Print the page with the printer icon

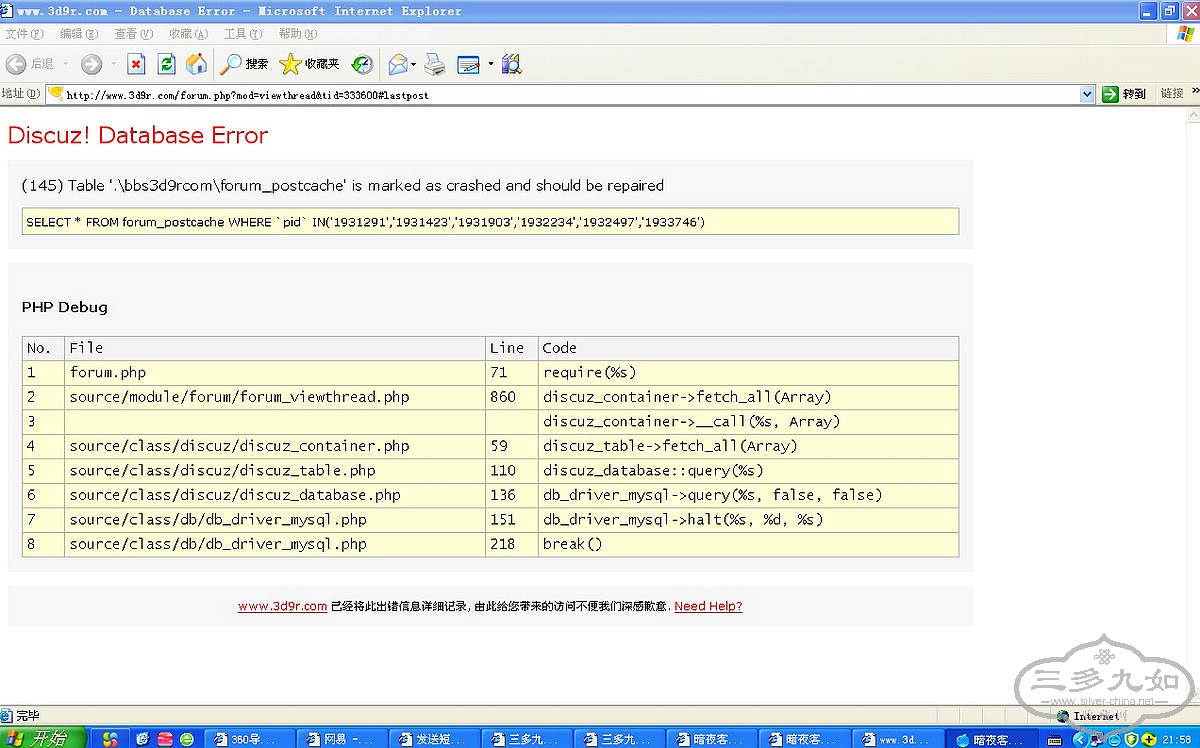[x=434, y=64]
